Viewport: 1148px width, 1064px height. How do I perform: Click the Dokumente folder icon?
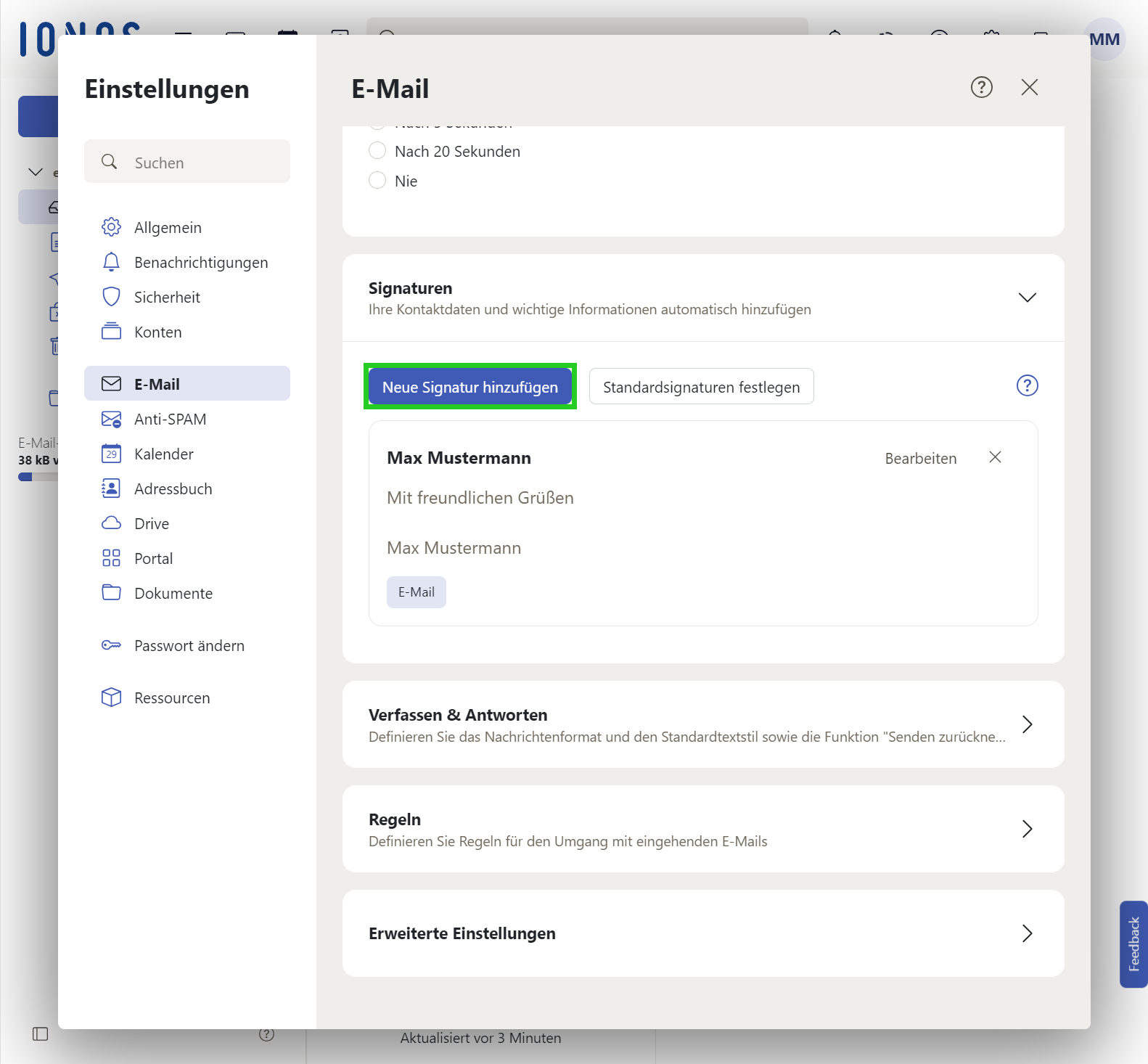click(111, 592)
